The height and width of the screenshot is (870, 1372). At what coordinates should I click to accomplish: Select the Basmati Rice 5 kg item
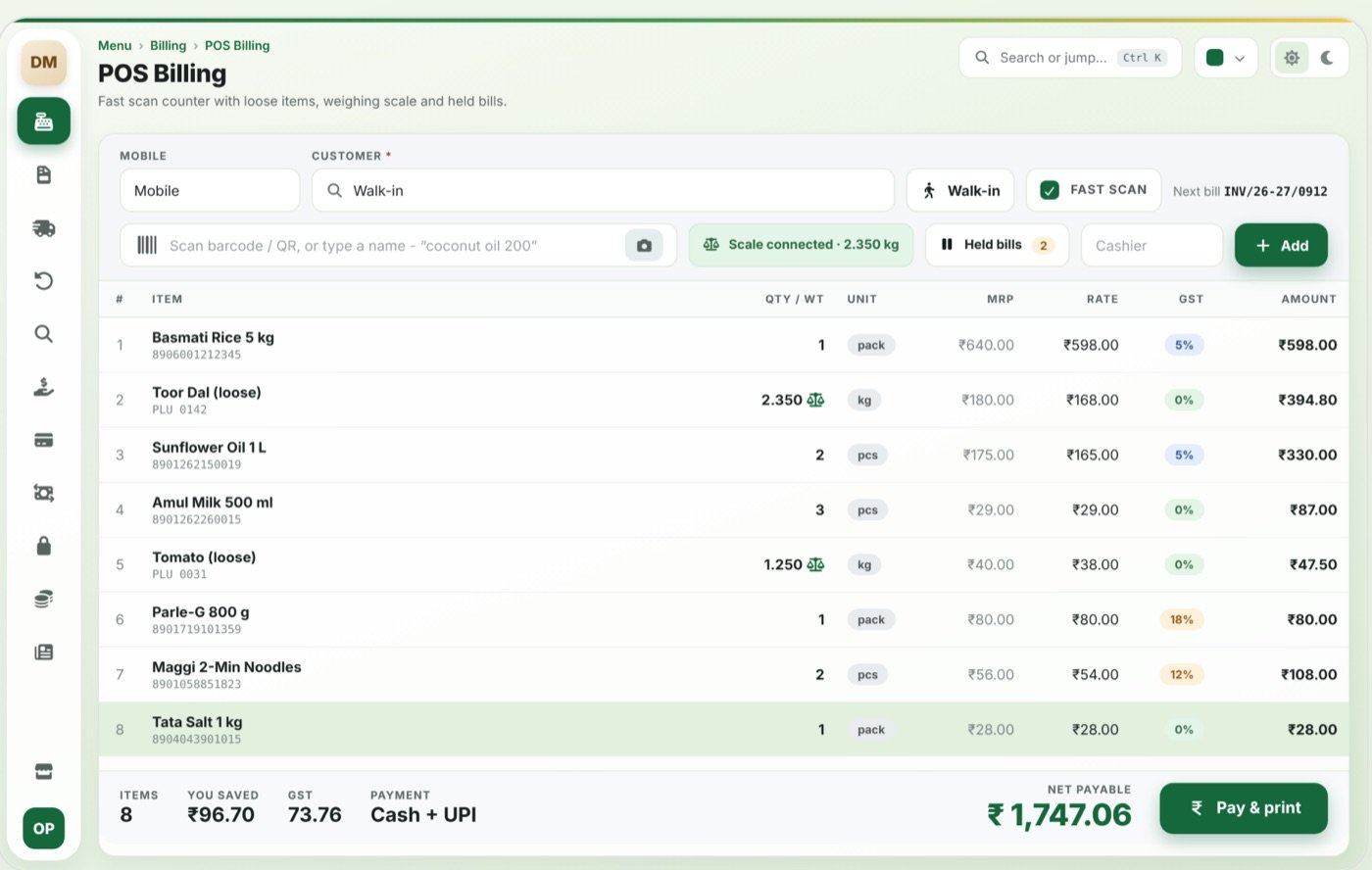[723, 345]
